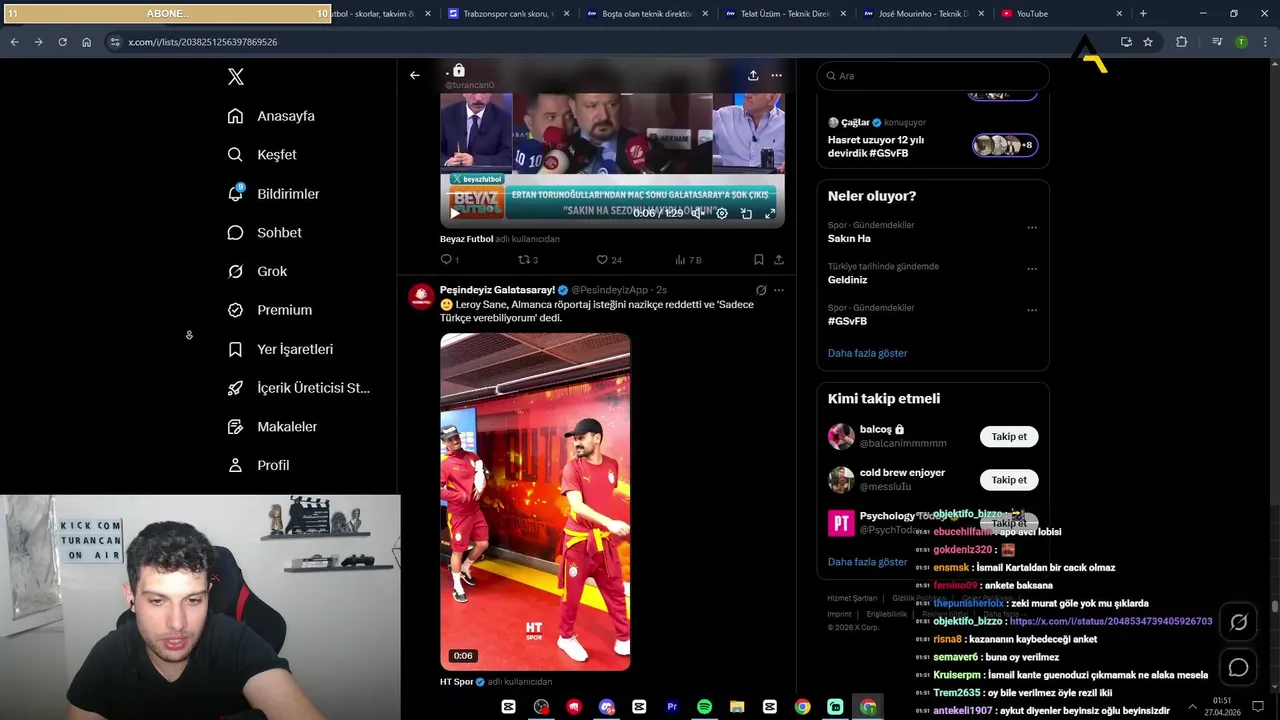Switch to Boşta olan teknik direktör tab
Viewport: 1280px width, 720px height.
pyautogui.click(x=646, y=14)
